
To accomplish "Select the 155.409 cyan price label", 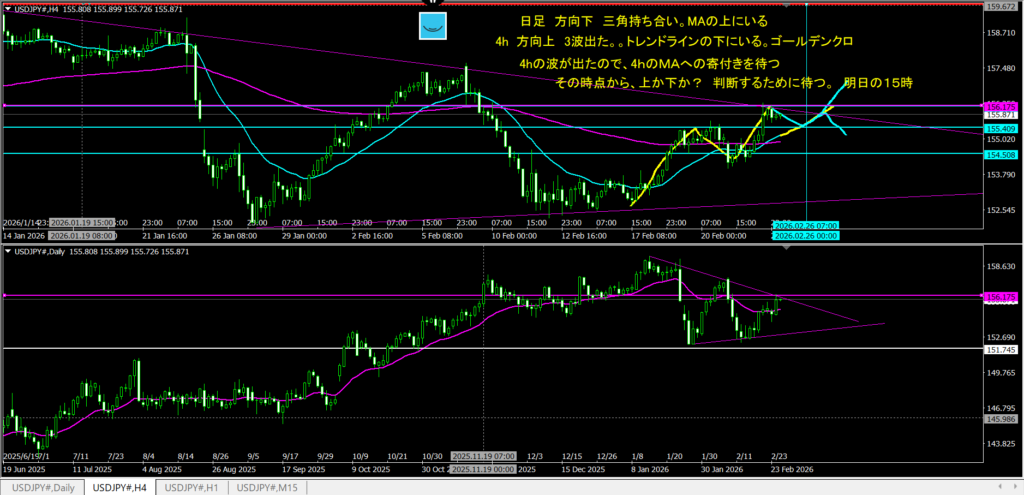I will (1002, 128).
